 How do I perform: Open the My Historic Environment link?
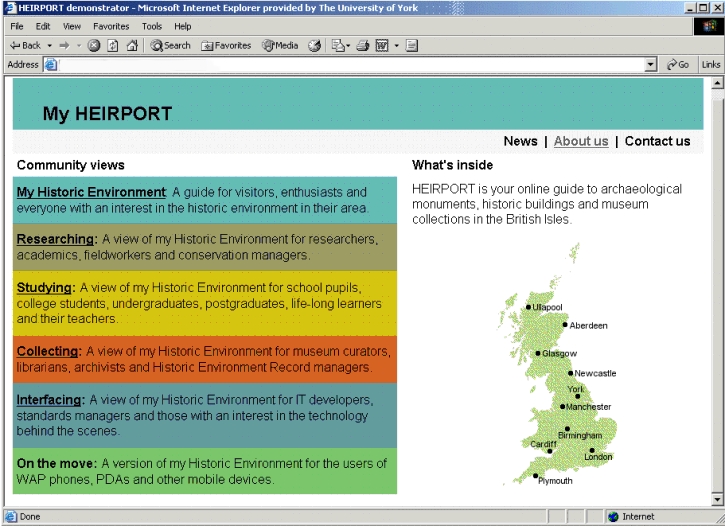pos(91,192)
